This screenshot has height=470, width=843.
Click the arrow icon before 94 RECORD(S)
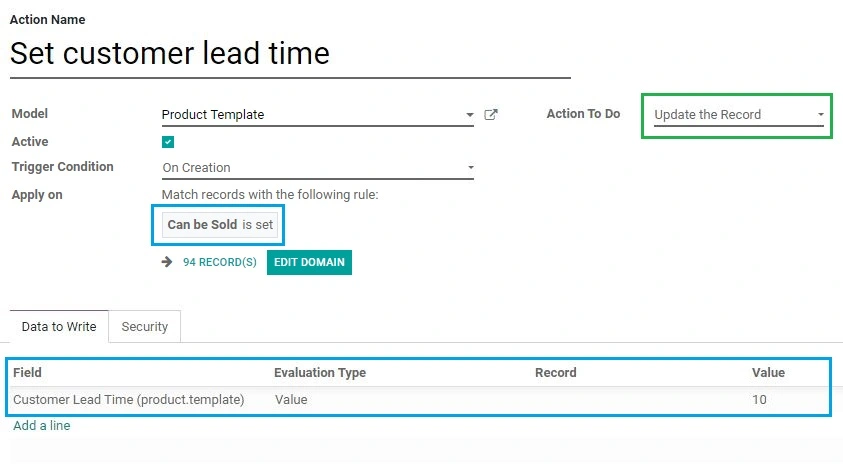[x=167, y=262]
